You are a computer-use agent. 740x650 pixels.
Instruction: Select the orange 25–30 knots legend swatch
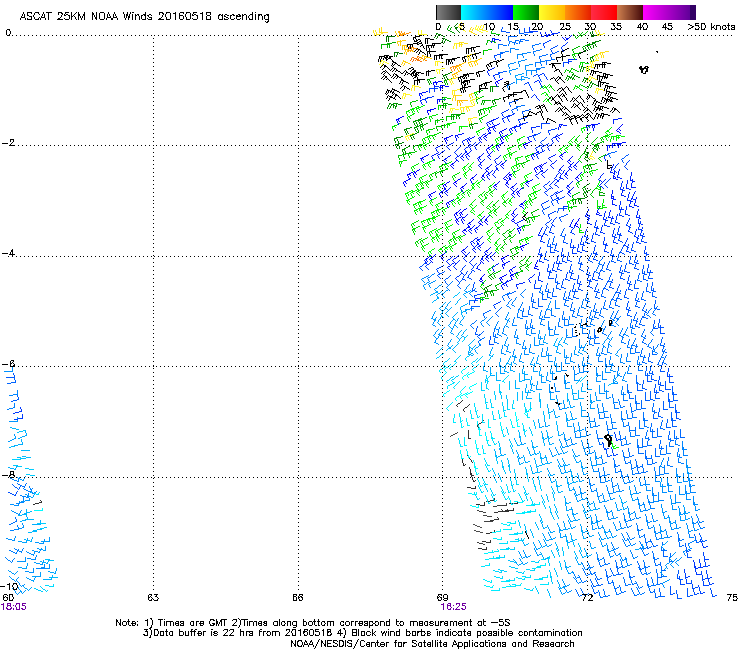(578, 12)
